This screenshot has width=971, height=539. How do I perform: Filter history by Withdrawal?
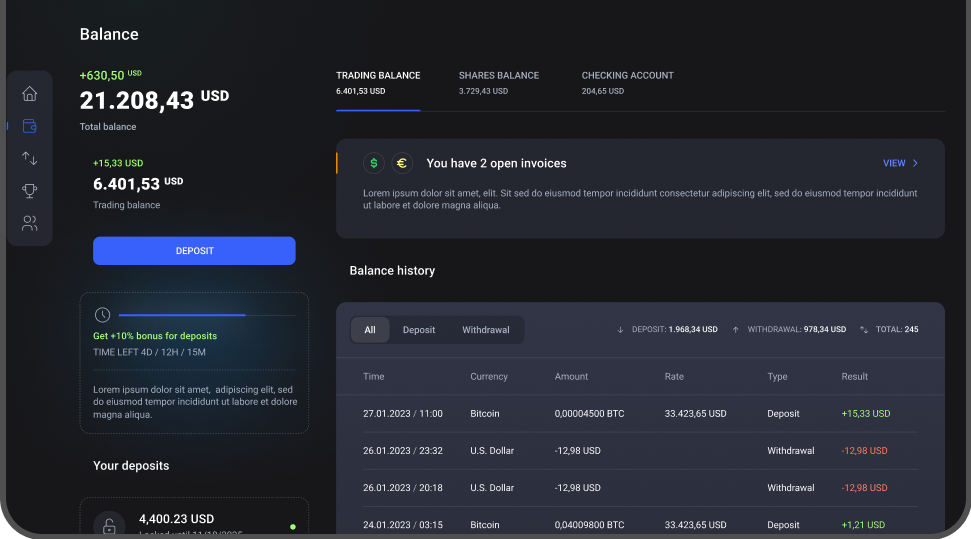486,330
